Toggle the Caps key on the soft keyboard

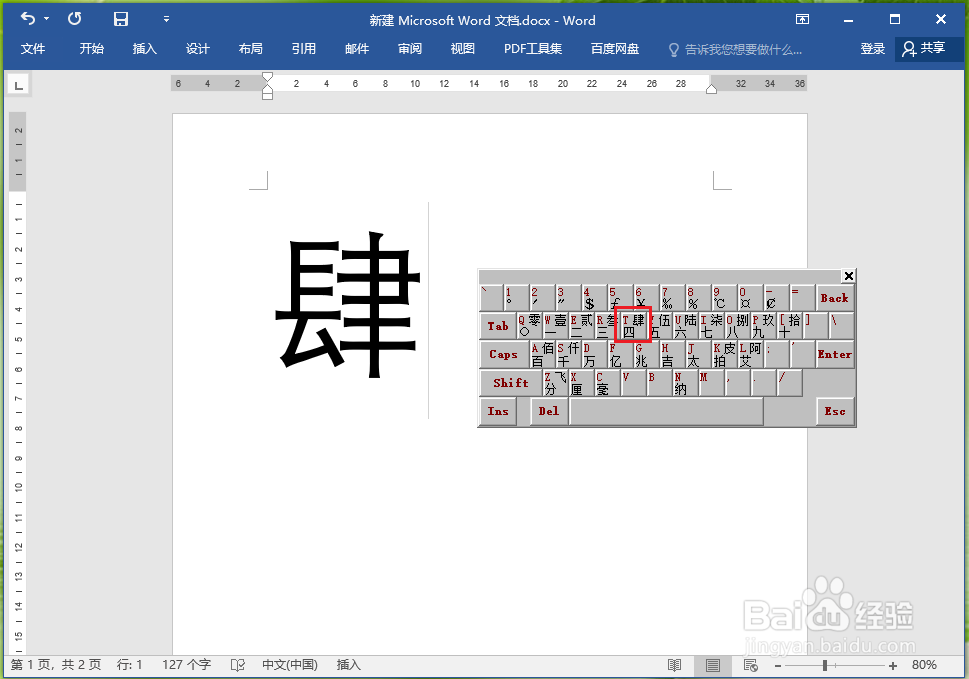point(503,354)
